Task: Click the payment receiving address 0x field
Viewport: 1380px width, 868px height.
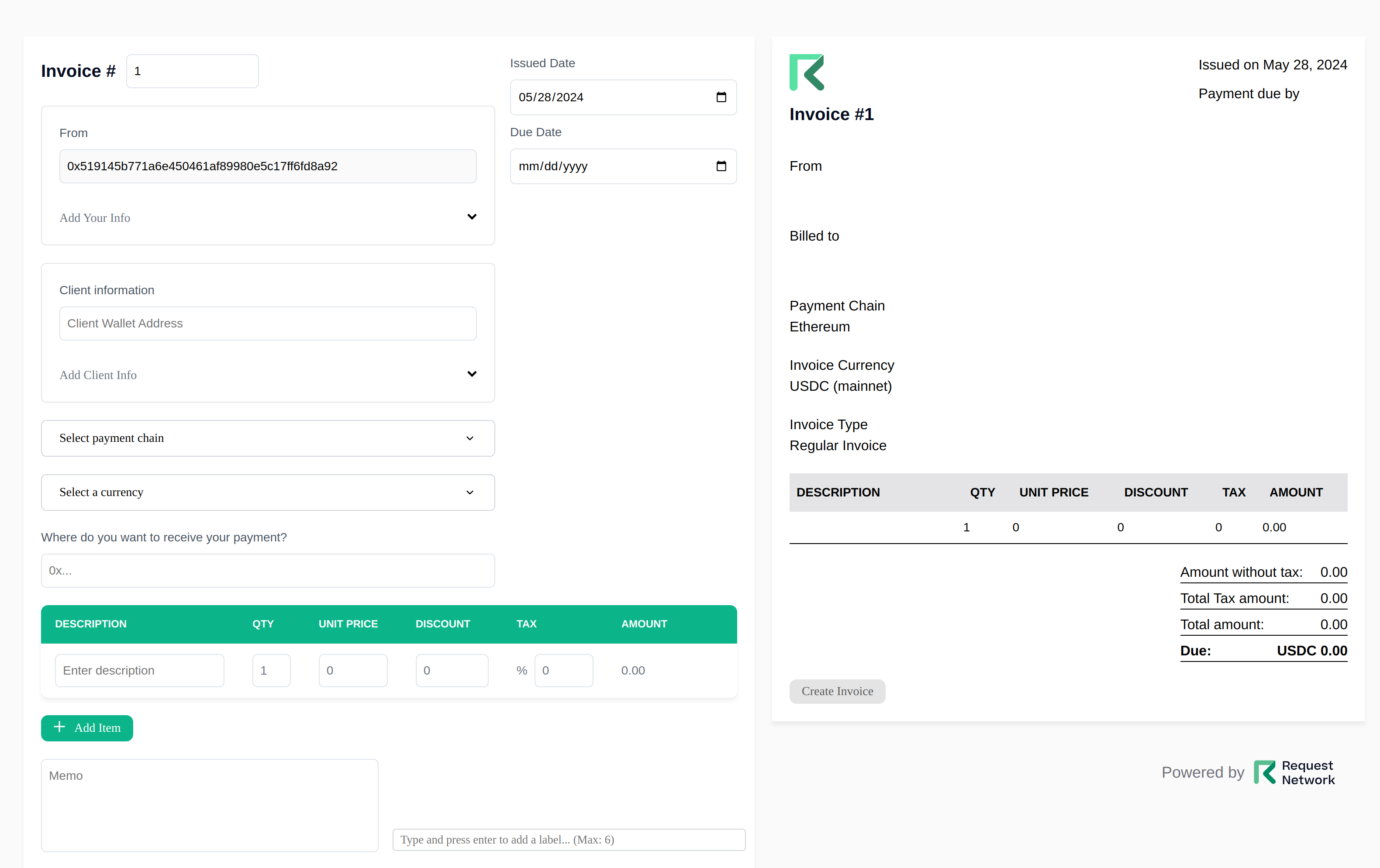Action: tap(268, 570)
